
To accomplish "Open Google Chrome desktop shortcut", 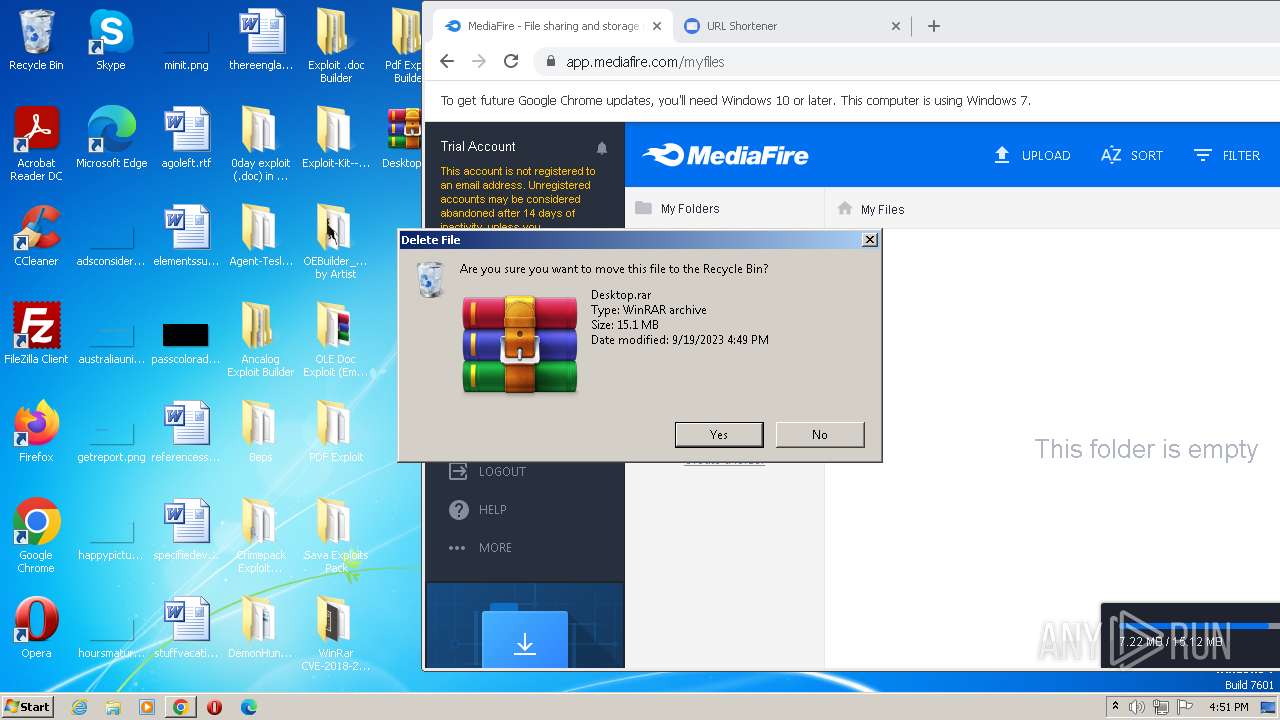I will [x=36, y=536].
